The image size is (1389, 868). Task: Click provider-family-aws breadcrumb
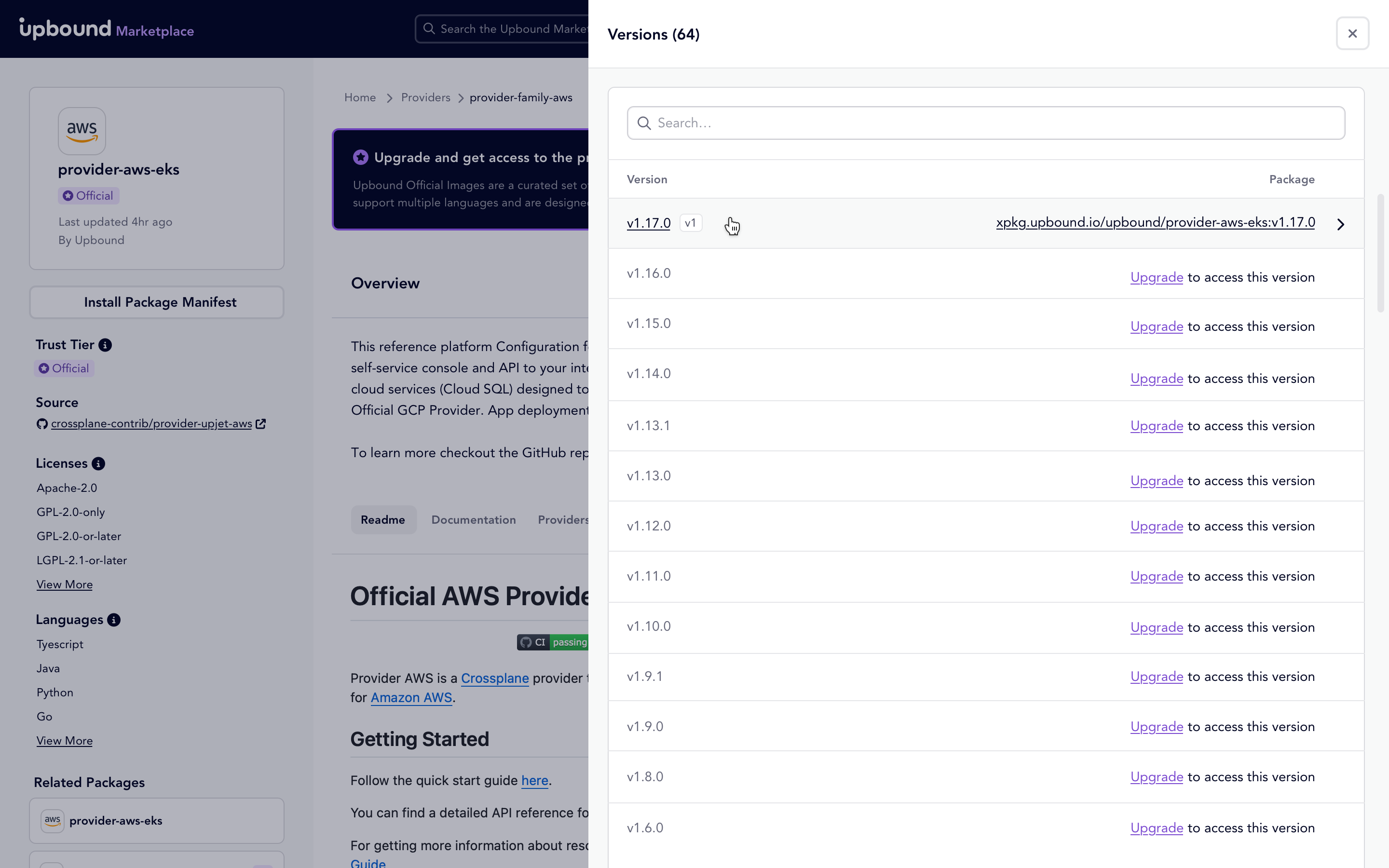point(520,97)
